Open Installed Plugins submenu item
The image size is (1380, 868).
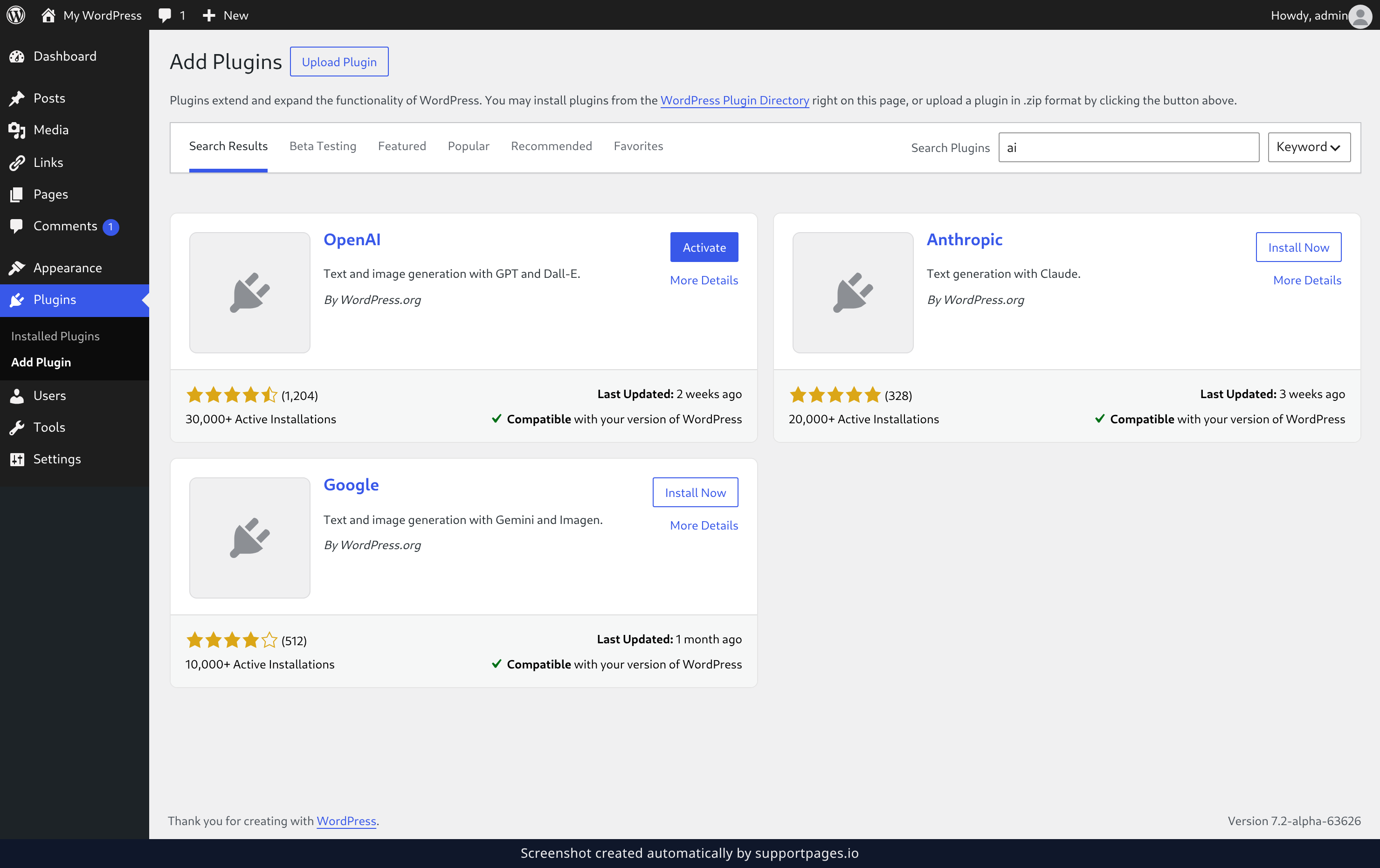point(55,336)
